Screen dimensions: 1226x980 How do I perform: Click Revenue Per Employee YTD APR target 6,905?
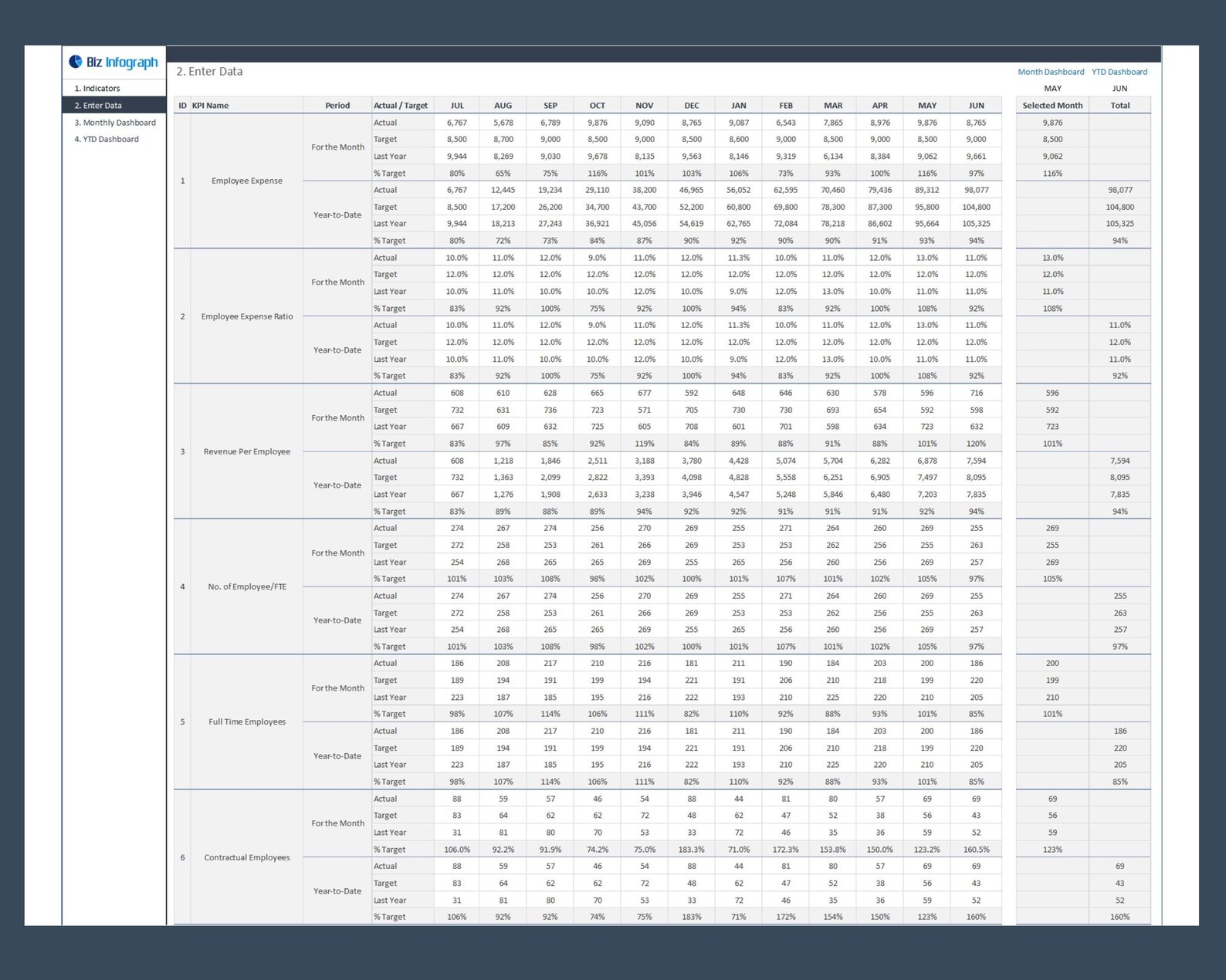(879, 478)
